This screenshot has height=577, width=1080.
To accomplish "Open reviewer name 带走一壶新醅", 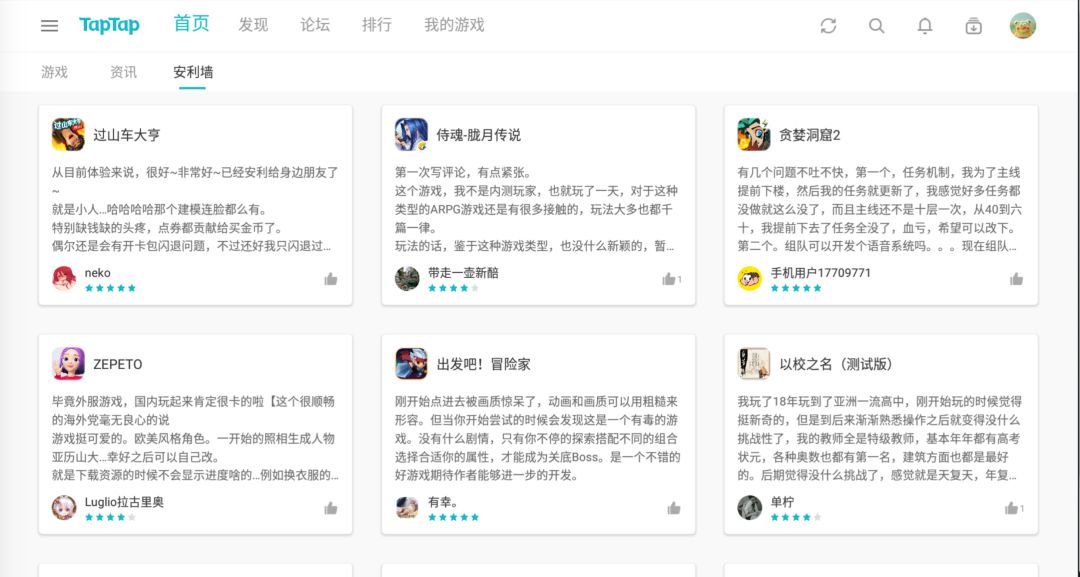I will click(463, 273).
